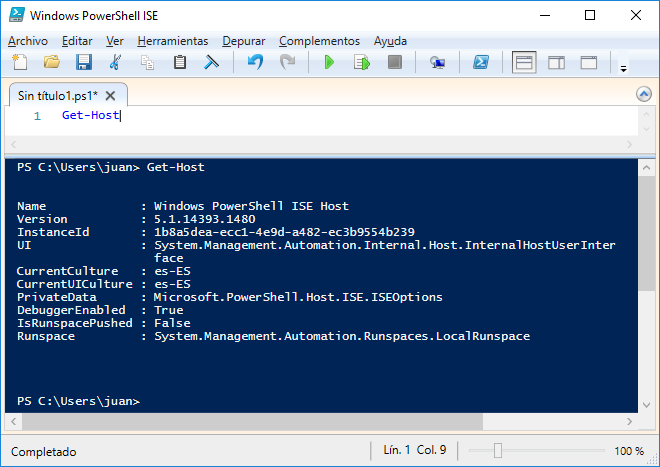660x467 pixels.
Task: Toggle Show Script Pane Maximized layout
Action: coord(589,63)
